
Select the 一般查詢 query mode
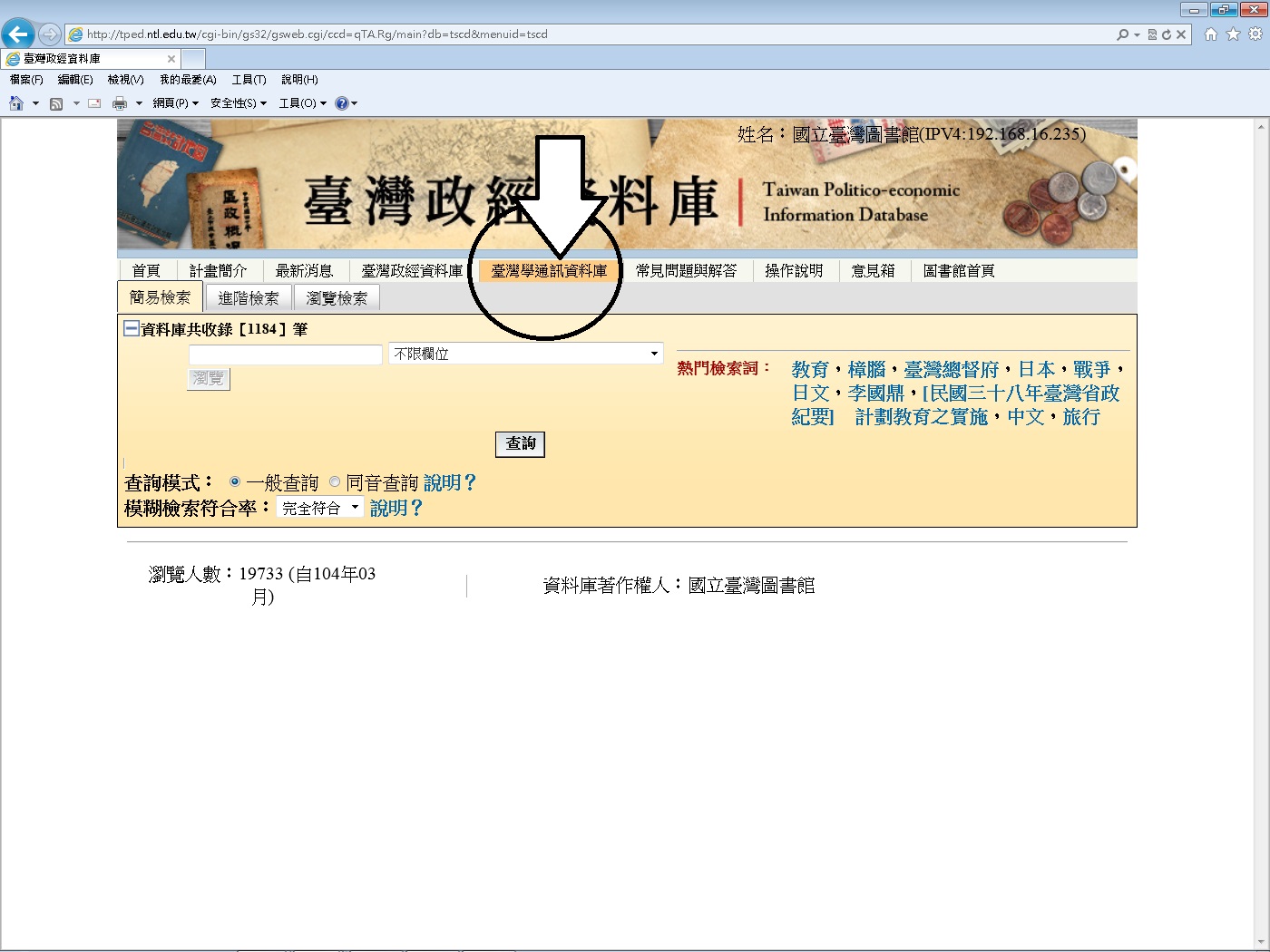[x=235, y=482]
